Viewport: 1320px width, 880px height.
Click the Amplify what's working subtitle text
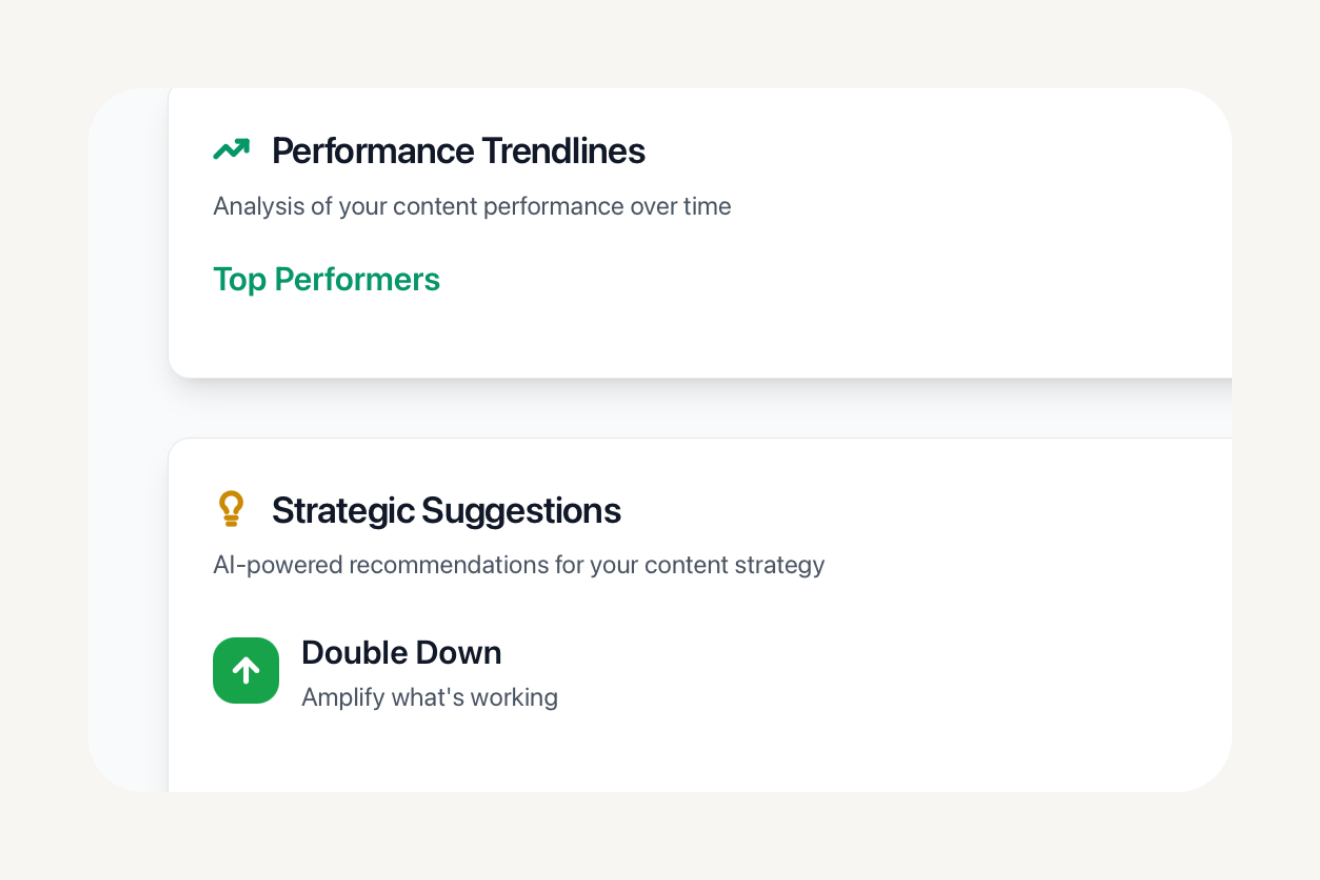429,697
